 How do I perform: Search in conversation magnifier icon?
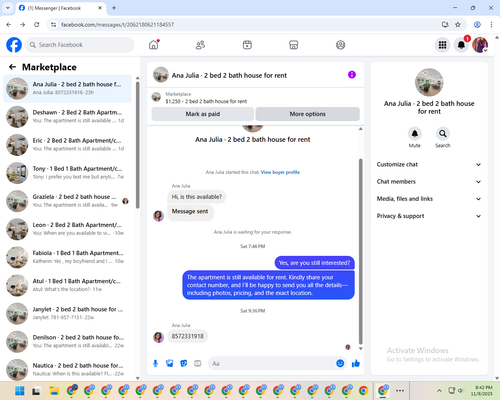(443, 134)
